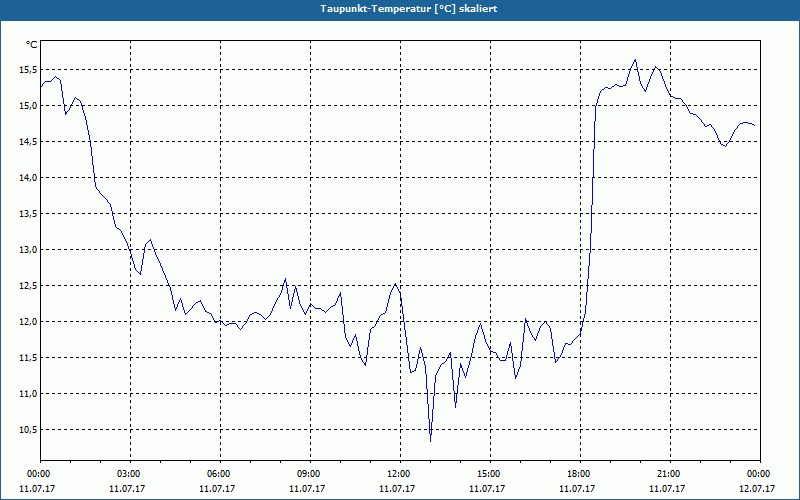This screenshot has height=500, width=800.
Task: Click the 21:00 time axis label
Action: click(670, 474)
